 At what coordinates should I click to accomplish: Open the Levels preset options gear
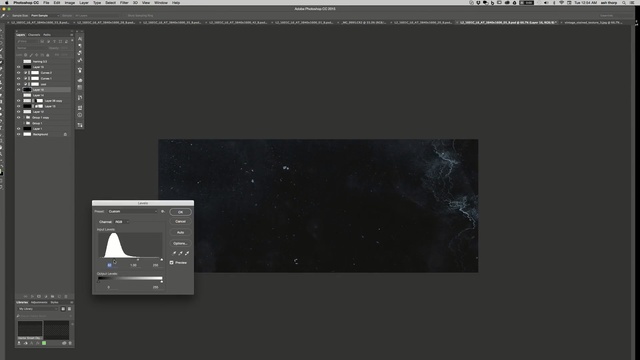[x=163, y=211]
